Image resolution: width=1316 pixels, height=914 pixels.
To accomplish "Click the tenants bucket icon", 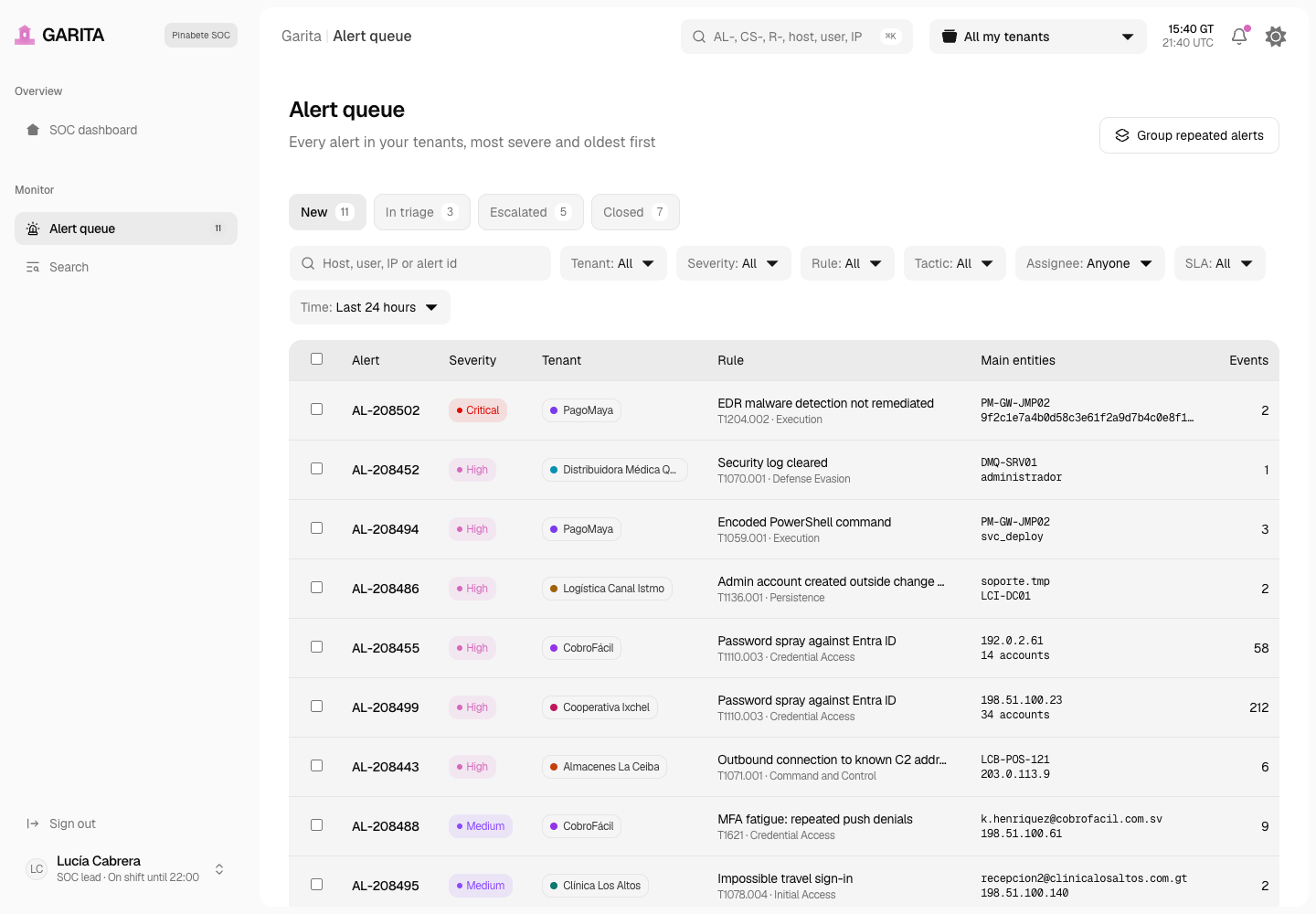I will [x=950, y=37].
